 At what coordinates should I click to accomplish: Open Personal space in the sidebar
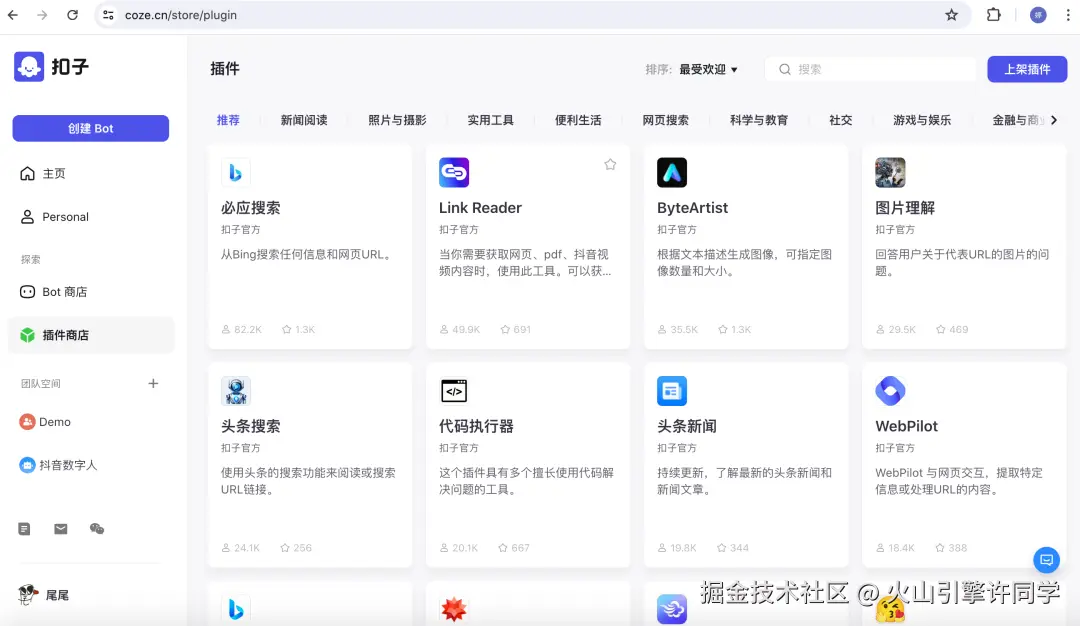pyautogui.click(x=91, y=217)
